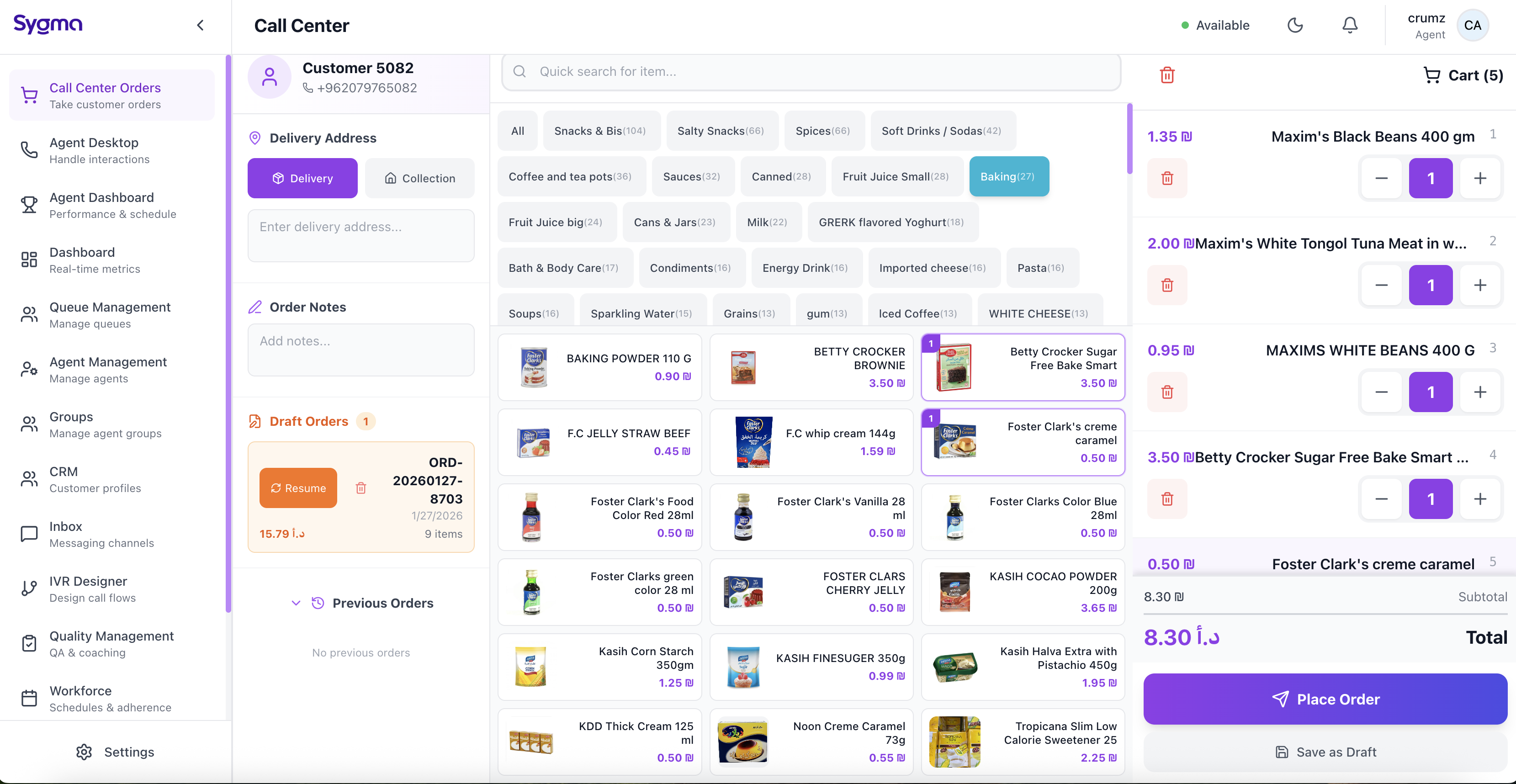Open notifications bell
1516x784 pixels.
tap(1349, 25)
